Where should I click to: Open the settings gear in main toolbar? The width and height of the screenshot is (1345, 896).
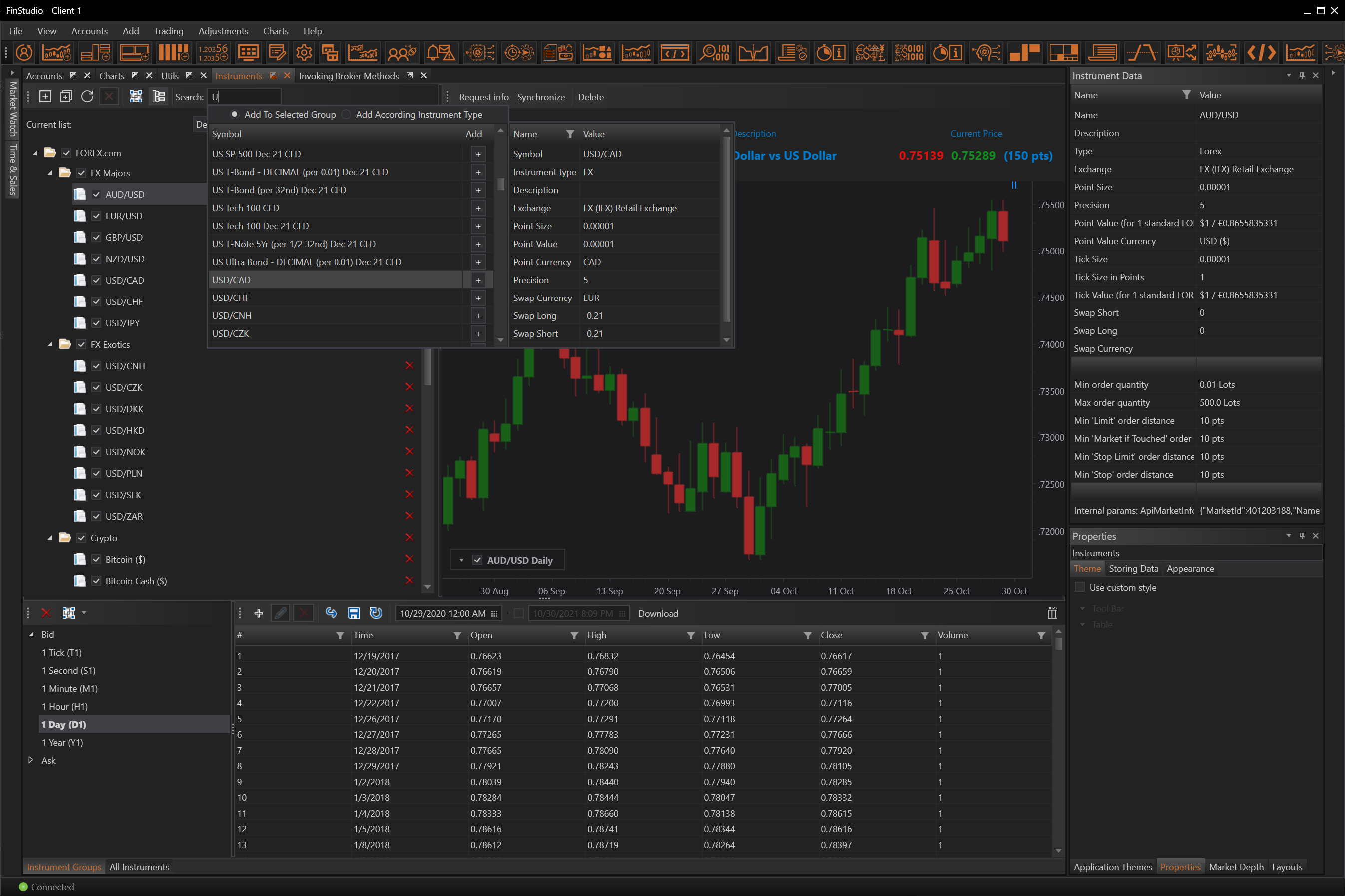click(x=304, y=53)
